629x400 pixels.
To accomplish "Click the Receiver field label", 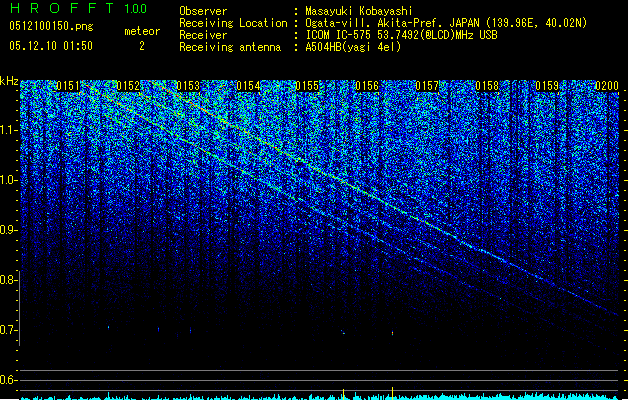I will [x=203, y=35].
